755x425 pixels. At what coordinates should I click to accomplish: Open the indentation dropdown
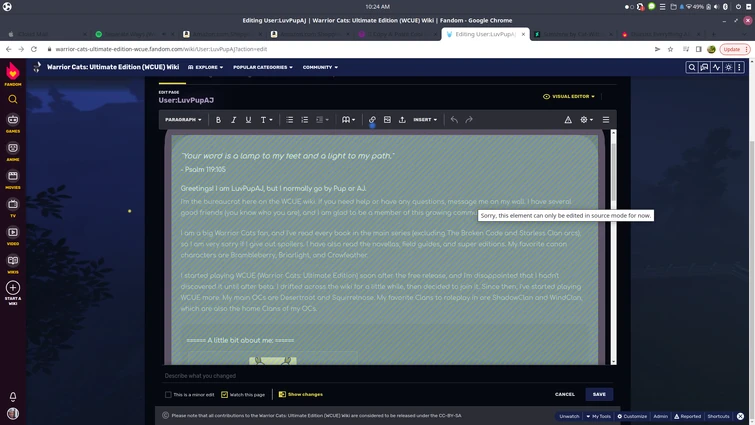(322, 120)
